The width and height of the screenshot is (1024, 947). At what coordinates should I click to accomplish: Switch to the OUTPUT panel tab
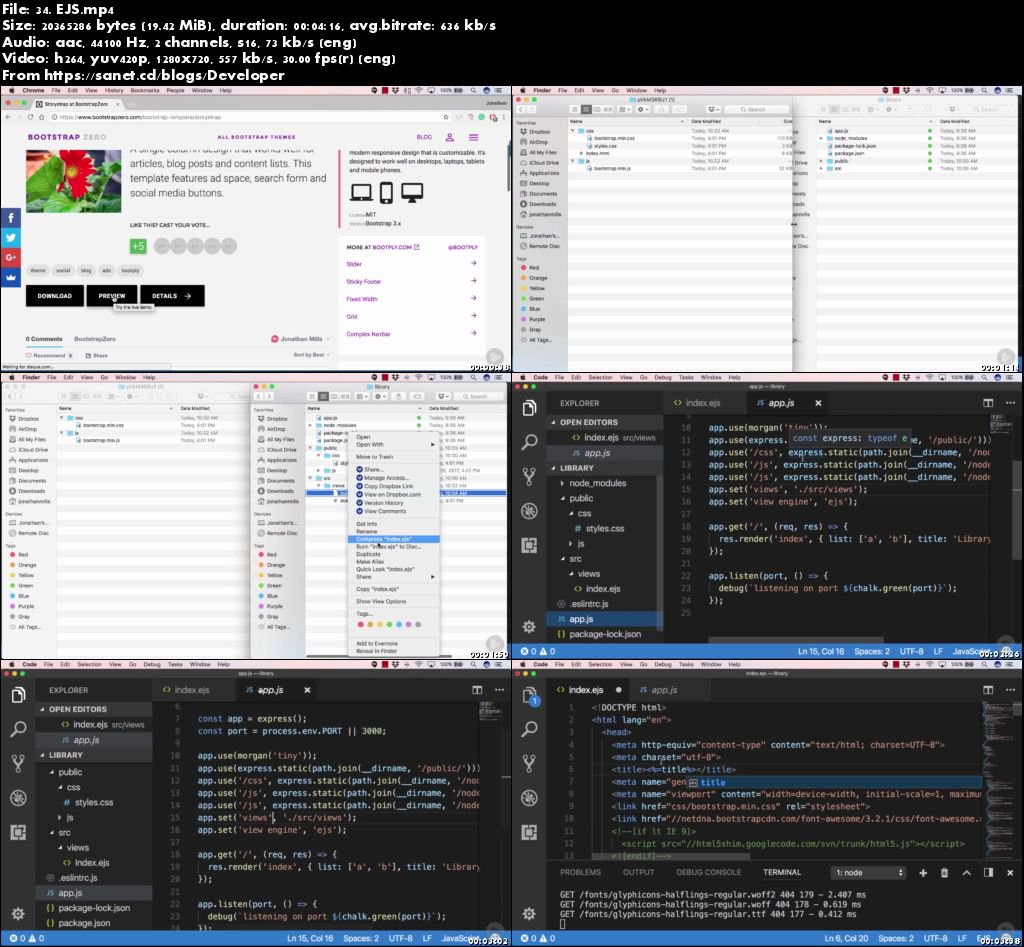tap(638, 873)
